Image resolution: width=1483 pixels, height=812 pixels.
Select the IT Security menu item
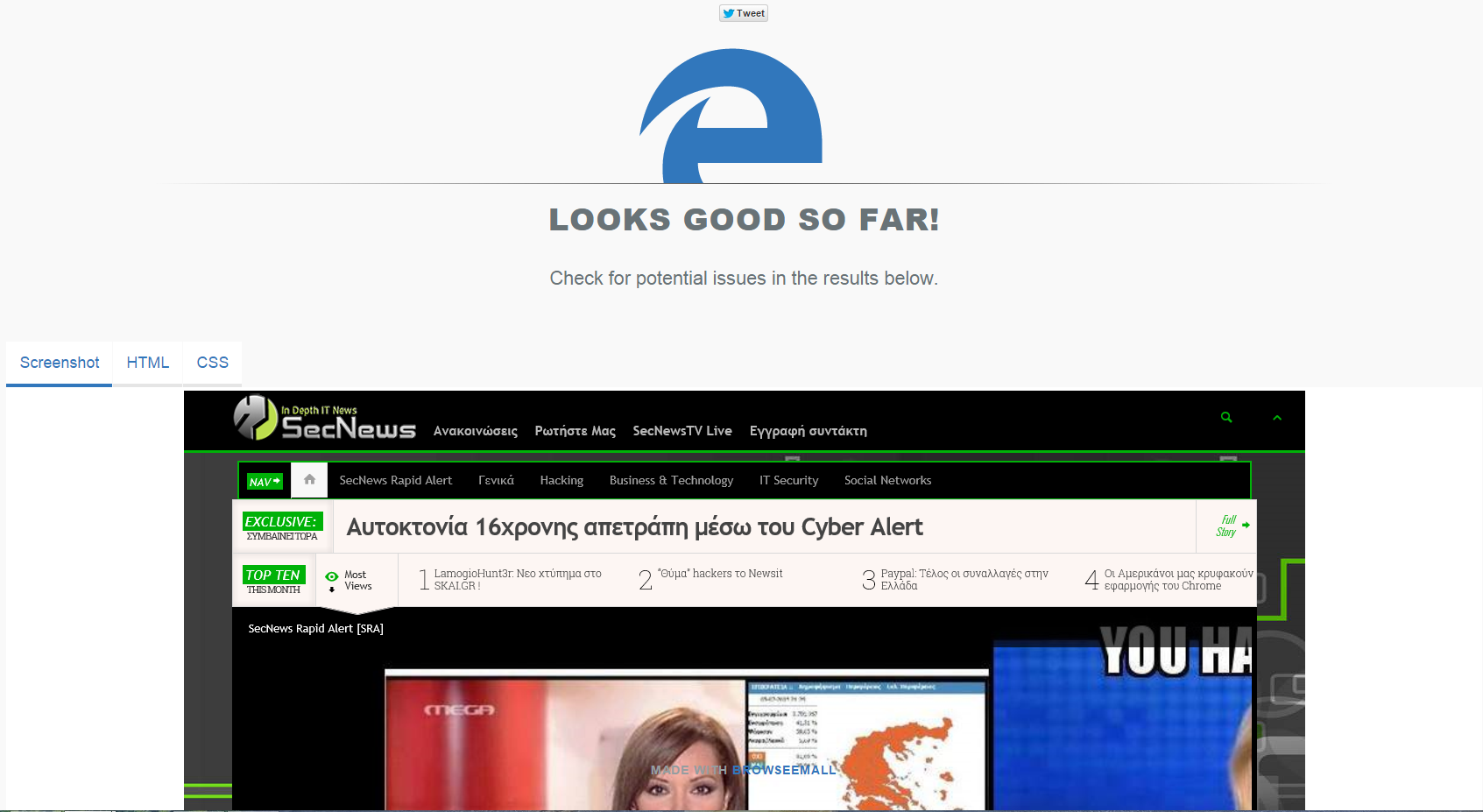click(788, 481)
